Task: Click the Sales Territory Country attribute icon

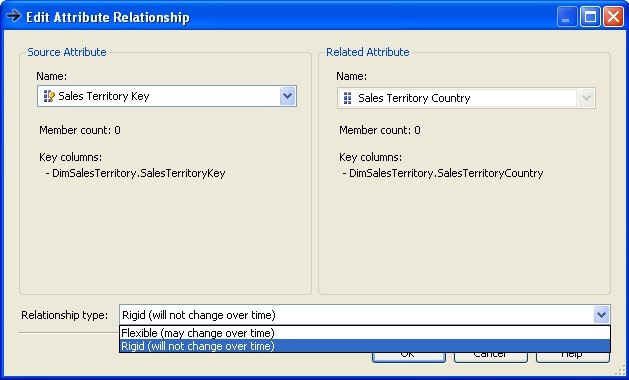Action: click(x=348, y=98)
